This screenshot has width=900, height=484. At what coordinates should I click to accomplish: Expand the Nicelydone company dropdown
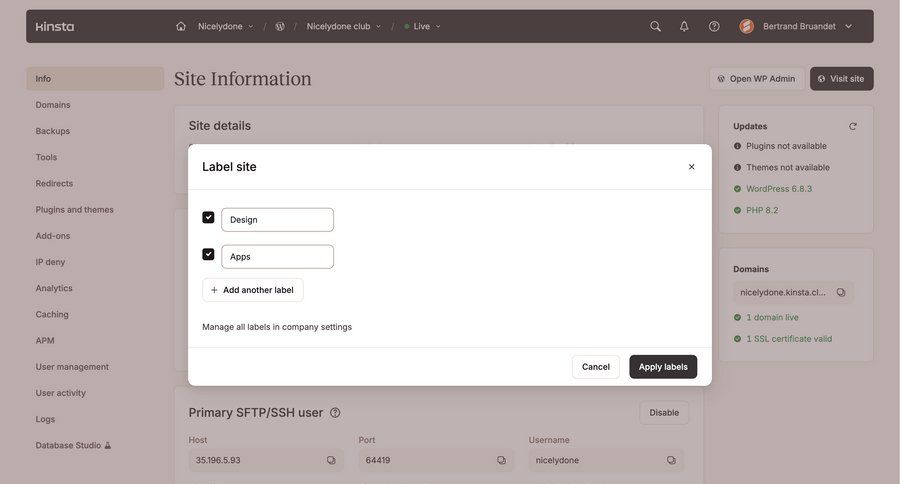226,26
